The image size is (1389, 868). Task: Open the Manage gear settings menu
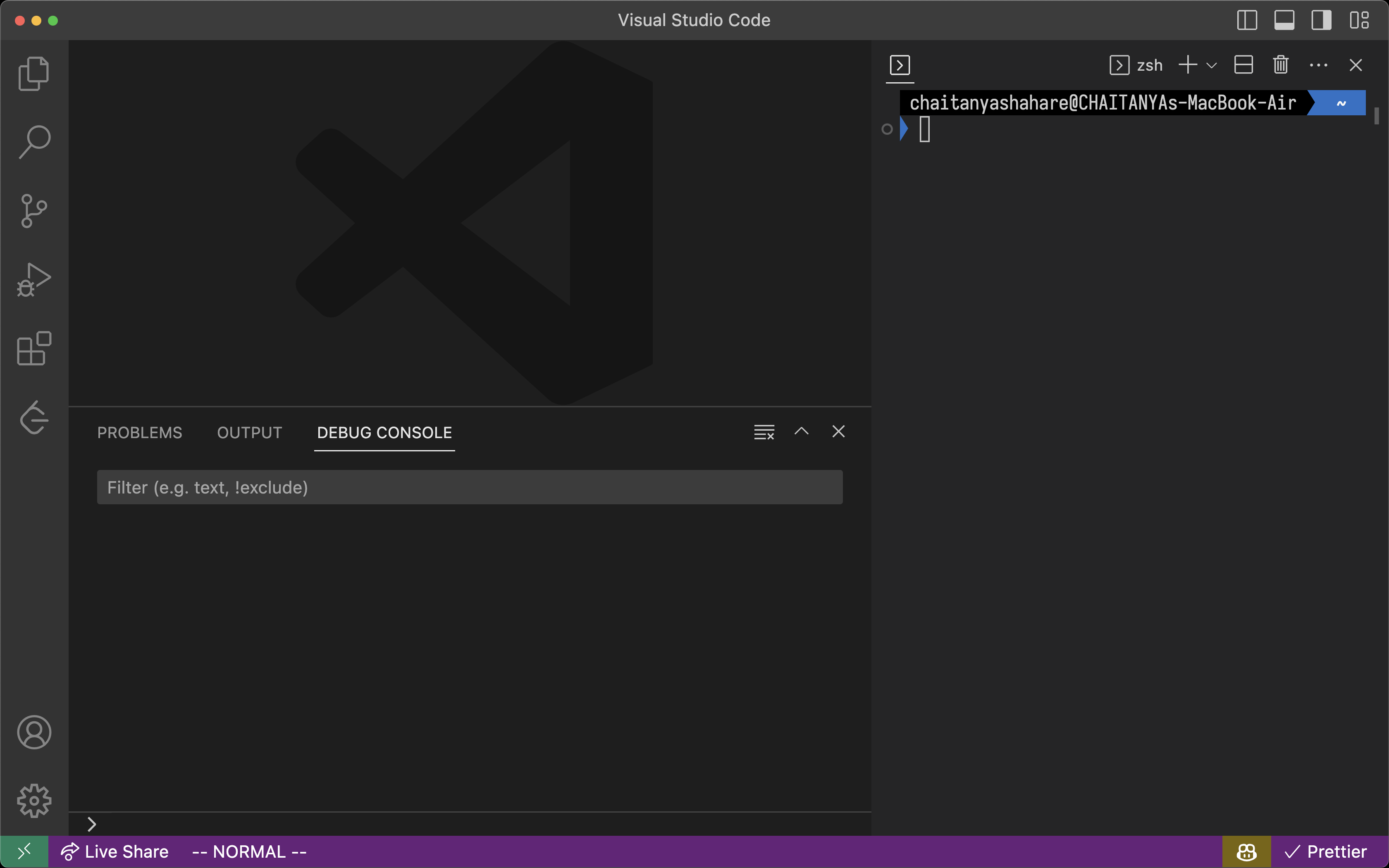34,801
